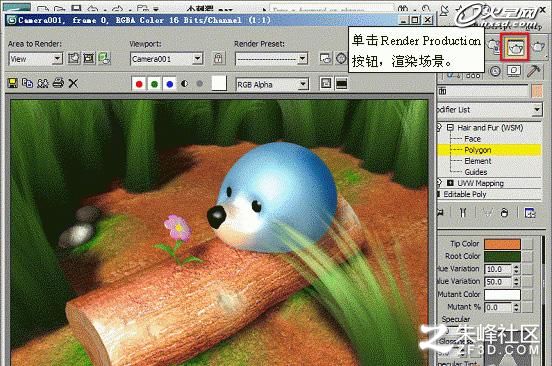Click the green Render Setup icon beside Auto Region
Image resolution: width=552 pixels, height=366 pixels.
(104, 58)
